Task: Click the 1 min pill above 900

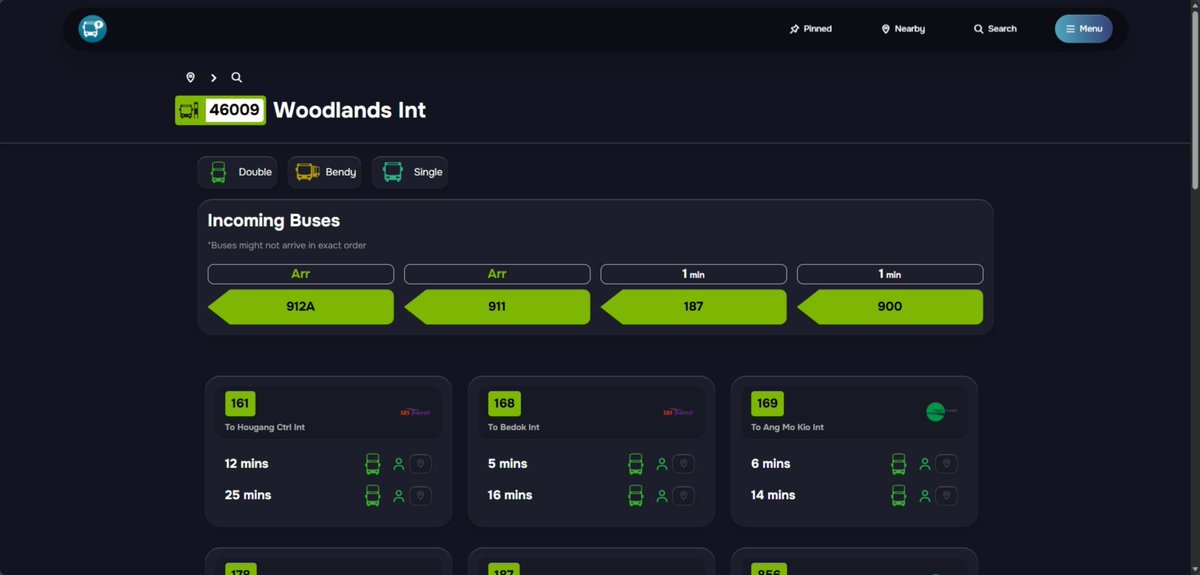Action: coord(890,274)
